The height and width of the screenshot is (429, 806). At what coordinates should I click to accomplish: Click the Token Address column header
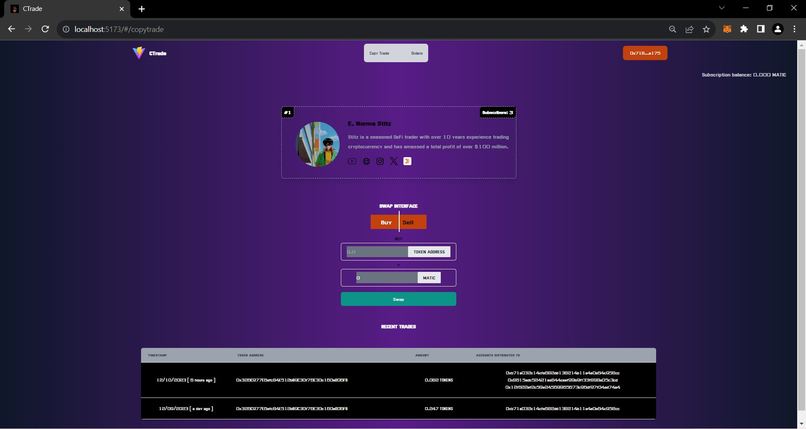pos(250,356)
